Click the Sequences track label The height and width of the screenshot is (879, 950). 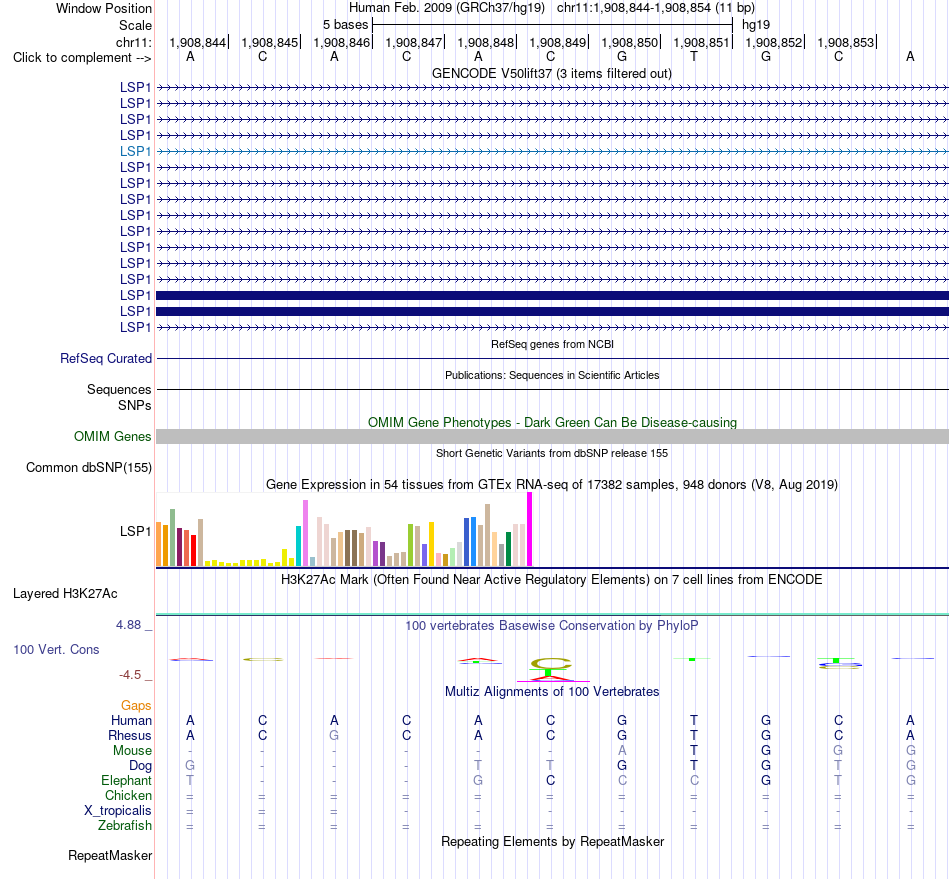coord(119,390)
